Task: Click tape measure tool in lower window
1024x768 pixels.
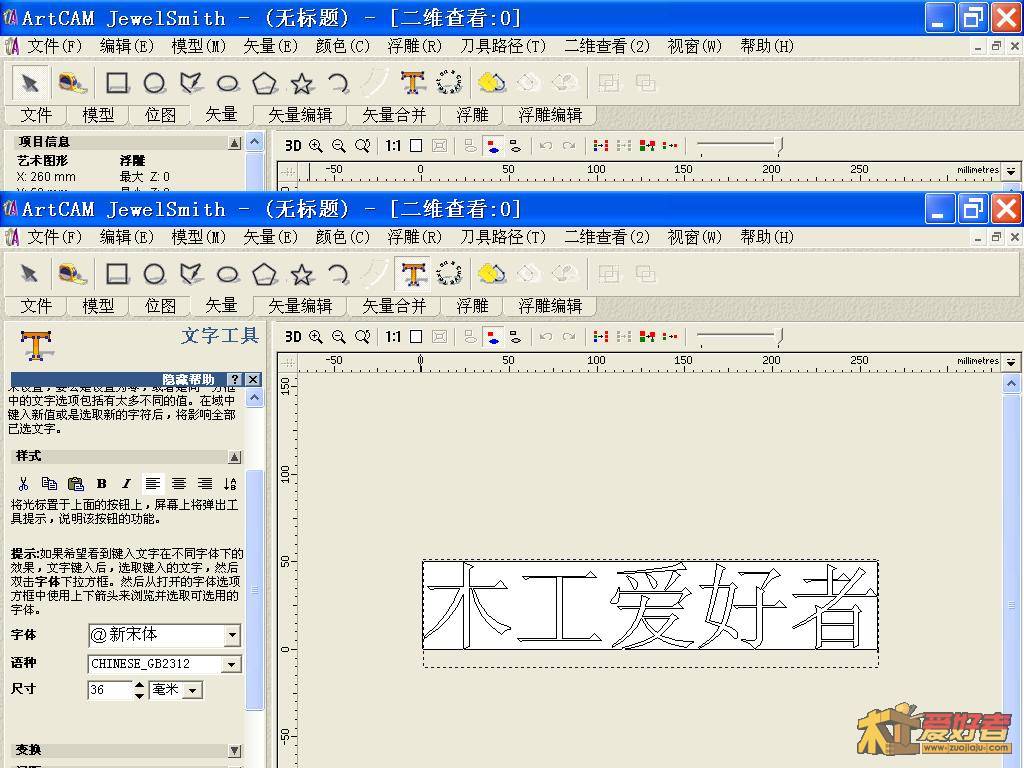Action: pyautogui.click(x=72, y=274)
